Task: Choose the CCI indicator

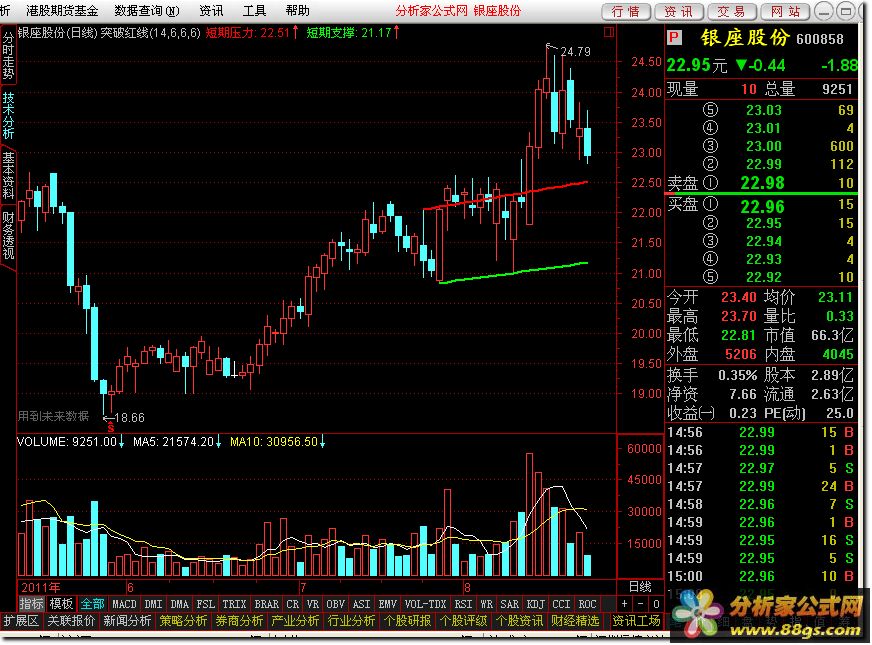Action: pyautogui.click(x=561, y=604)
